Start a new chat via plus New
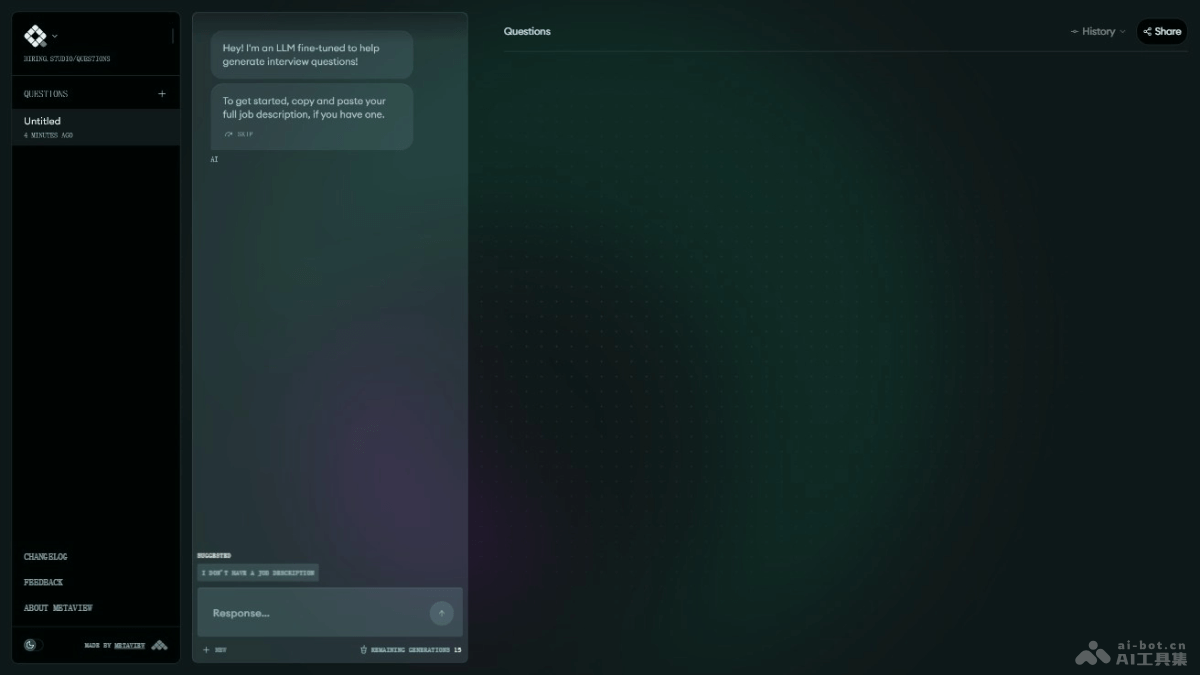 click(214, 650)
